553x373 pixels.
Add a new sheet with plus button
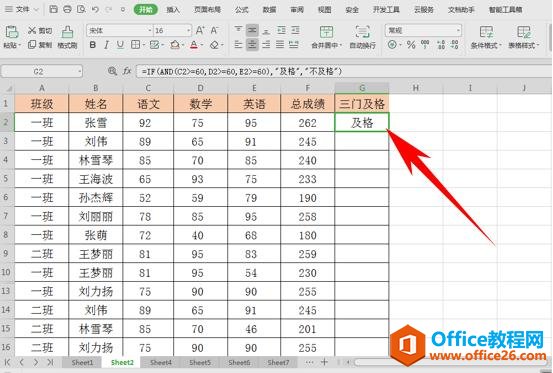324,362
